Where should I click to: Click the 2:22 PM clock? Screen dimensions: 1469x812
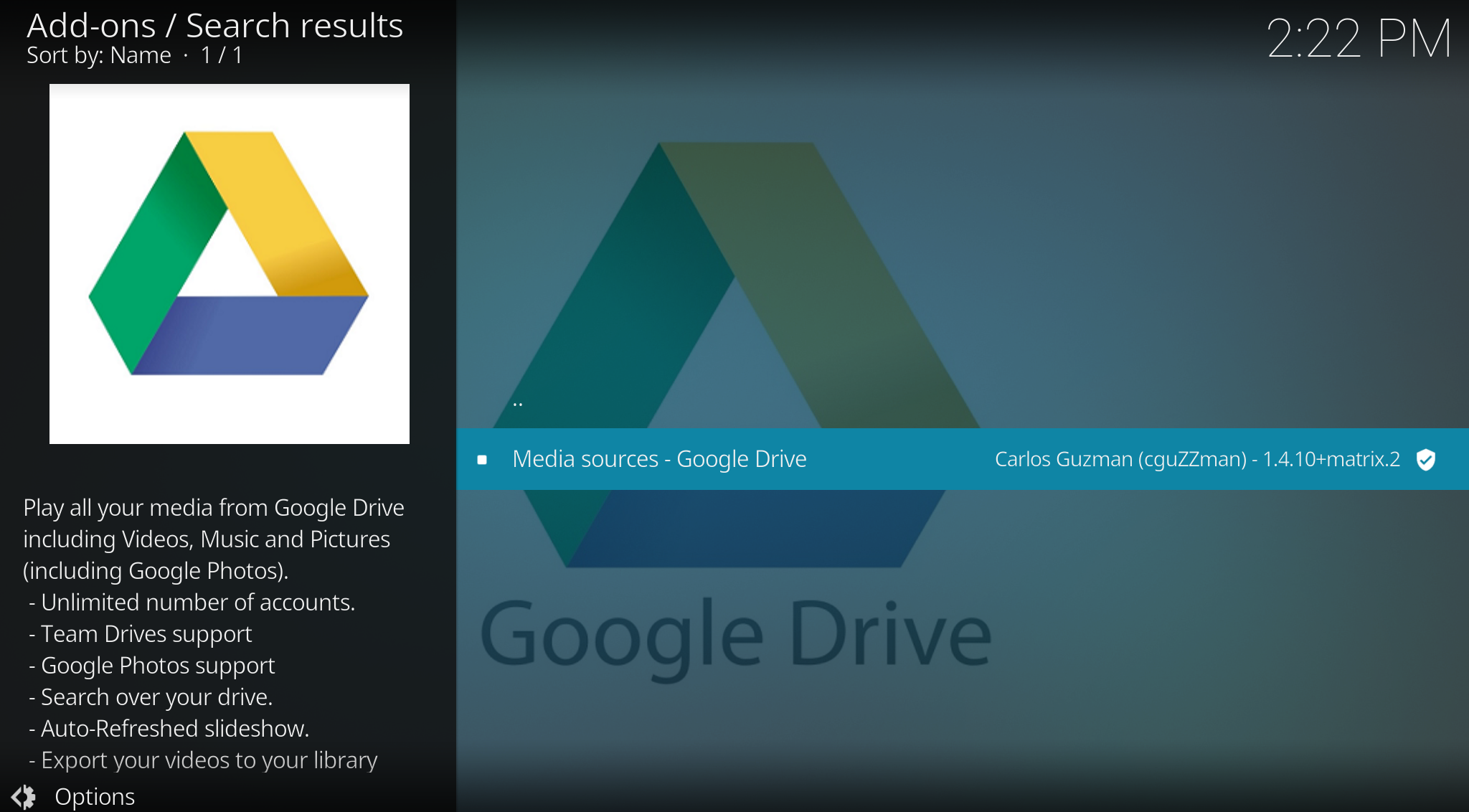pyautogui.click(x=1359, y=39)
